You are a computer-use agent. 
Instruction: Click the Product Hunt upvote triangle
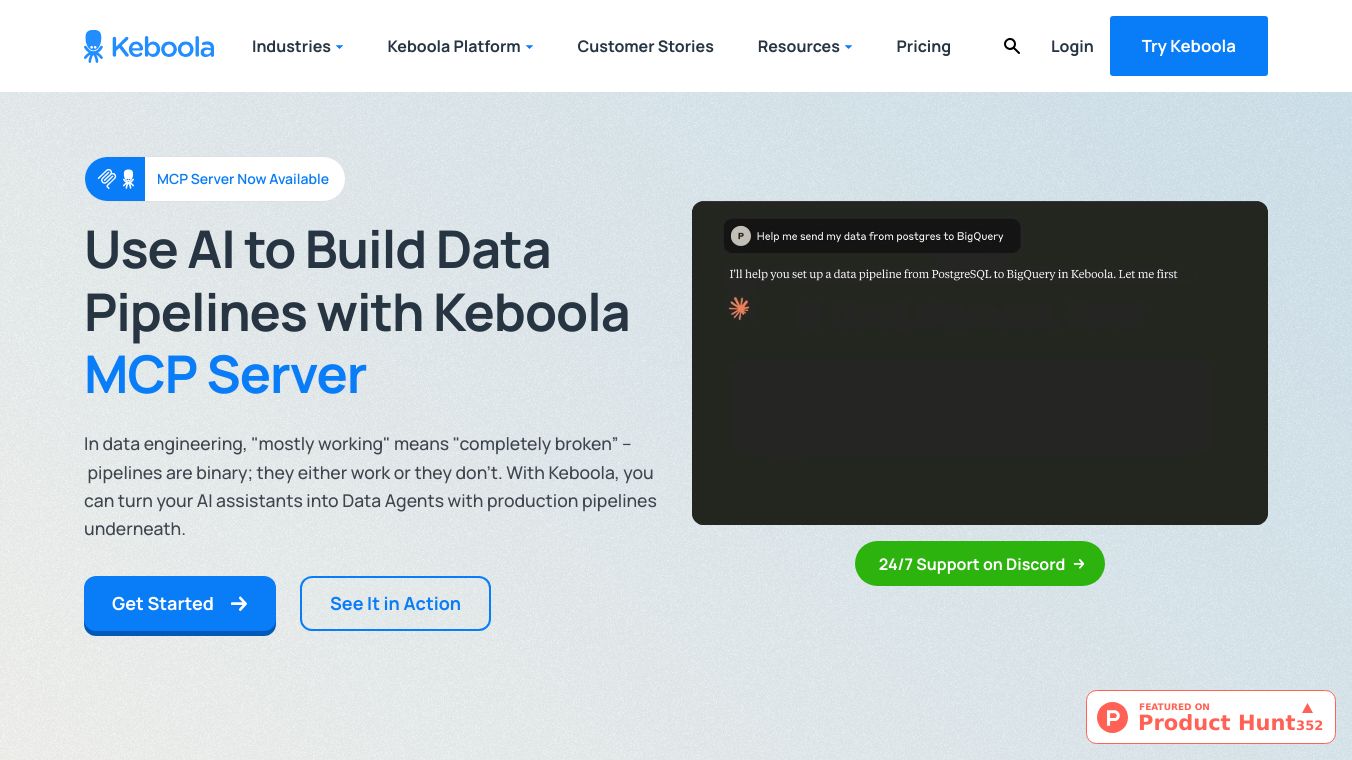coord(1307,708)
